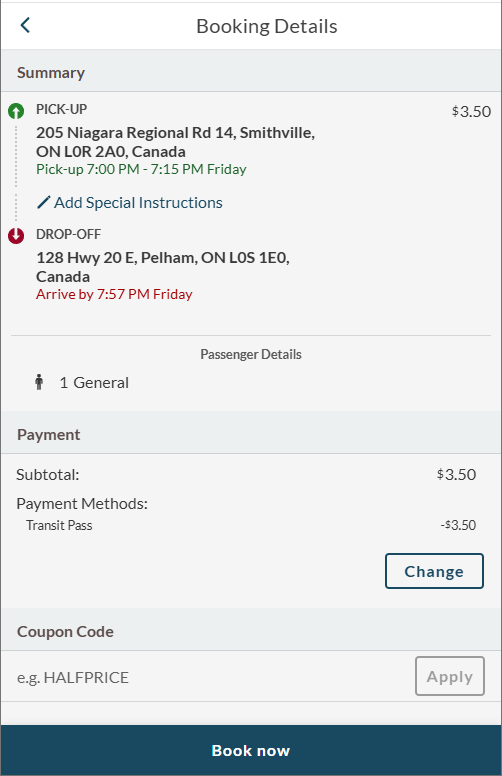
Task: Click the Book now button
Action: [251, 750]
